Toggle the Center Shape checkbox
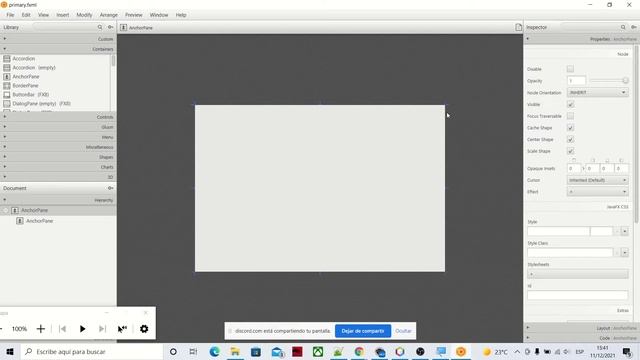 [570, 139]
